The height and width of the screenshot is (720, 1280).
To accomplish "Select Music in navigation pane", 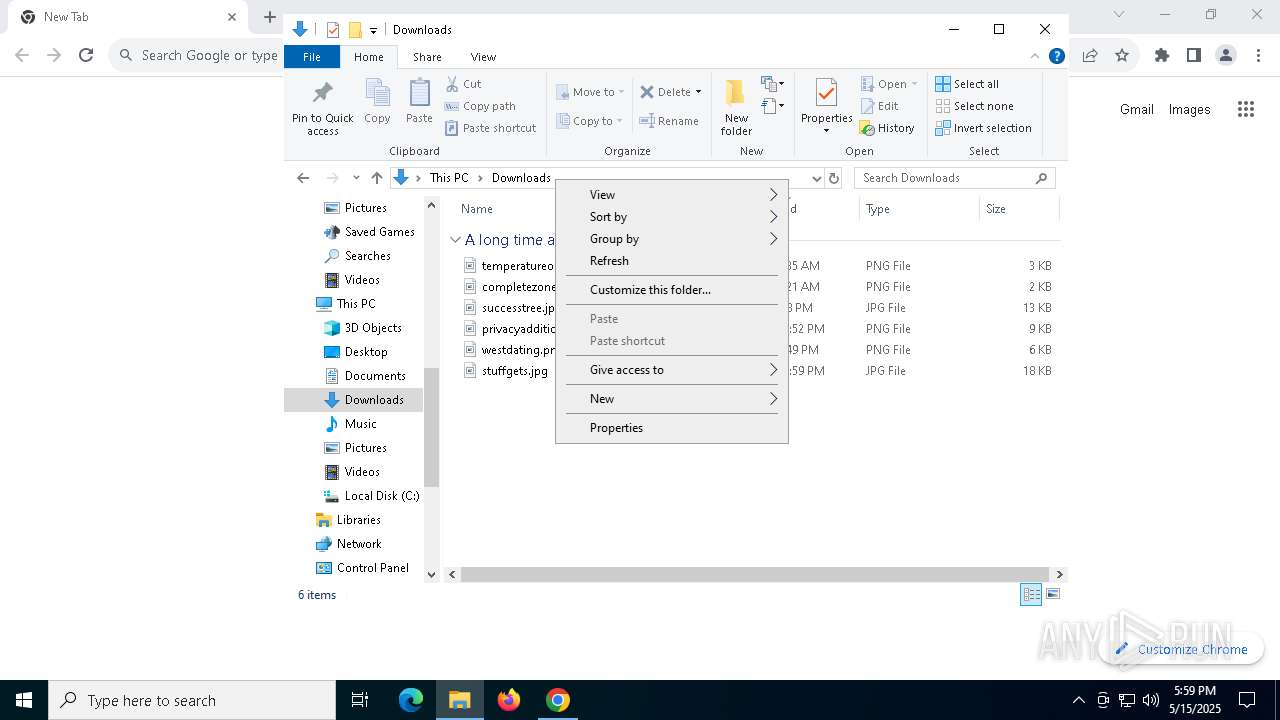I will (x=351, y=424).
